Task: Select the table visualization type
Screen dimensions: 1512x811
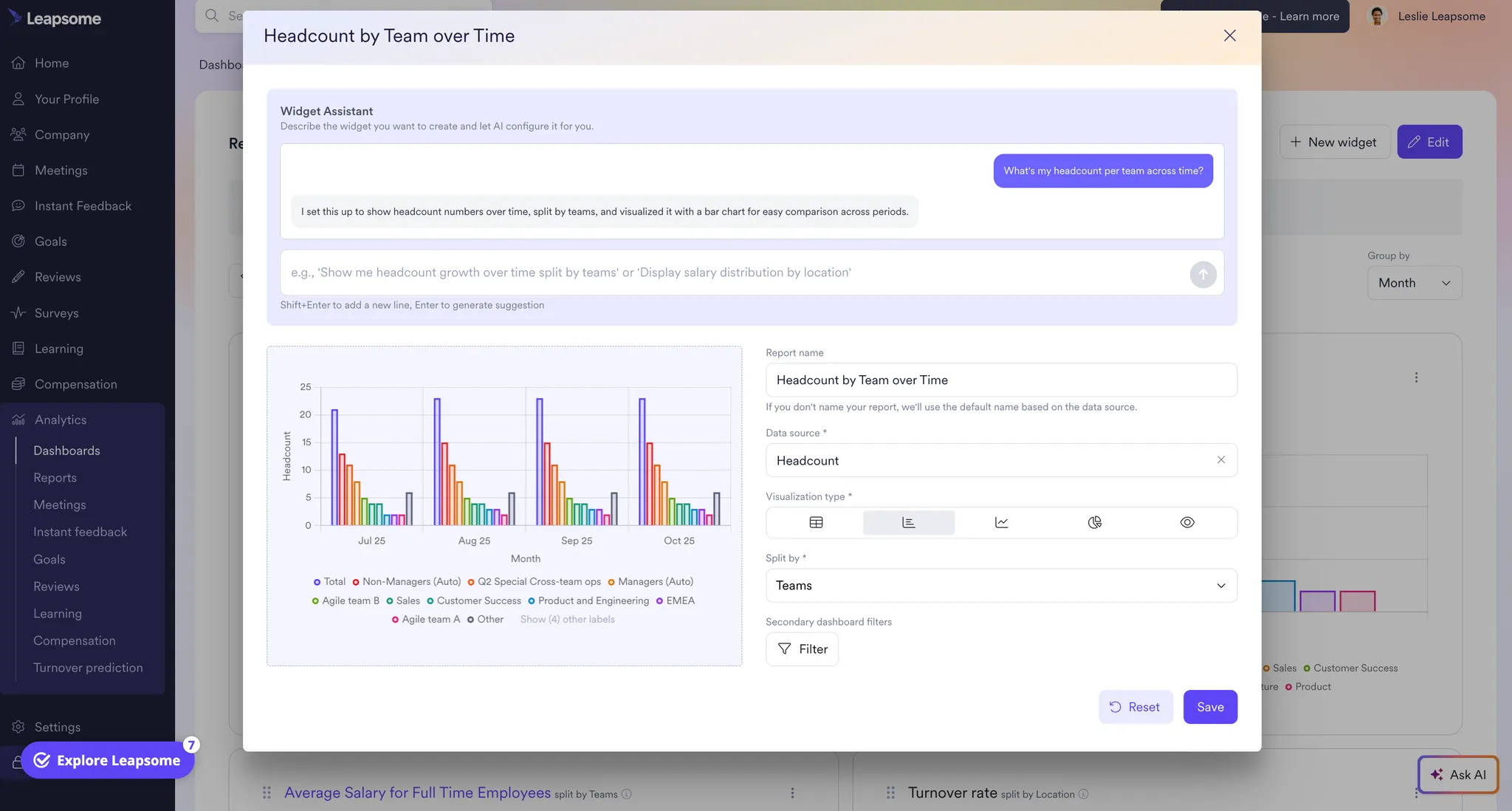Action: pyautogui.click(x=816, y=522)
